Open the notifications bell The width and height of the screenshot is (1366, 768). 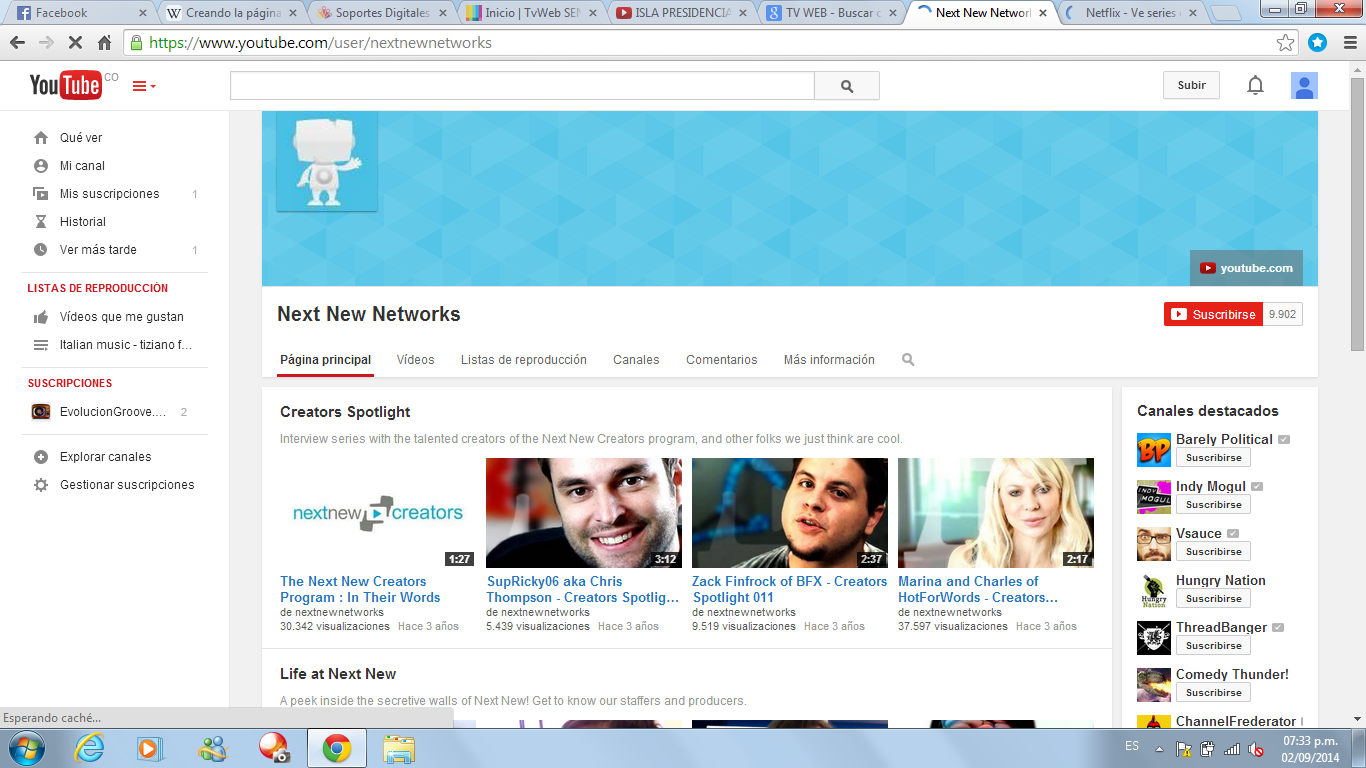[x=1255, y=86]
